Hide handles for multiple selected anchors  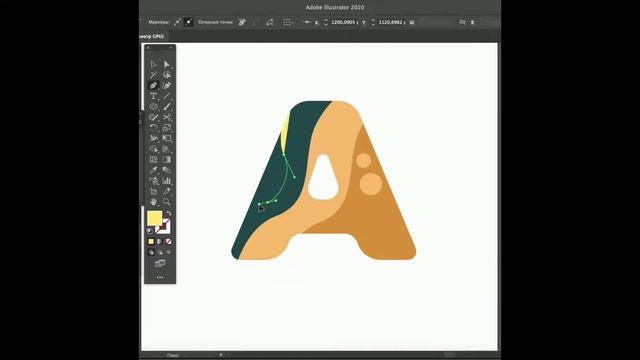click(188, 22)
